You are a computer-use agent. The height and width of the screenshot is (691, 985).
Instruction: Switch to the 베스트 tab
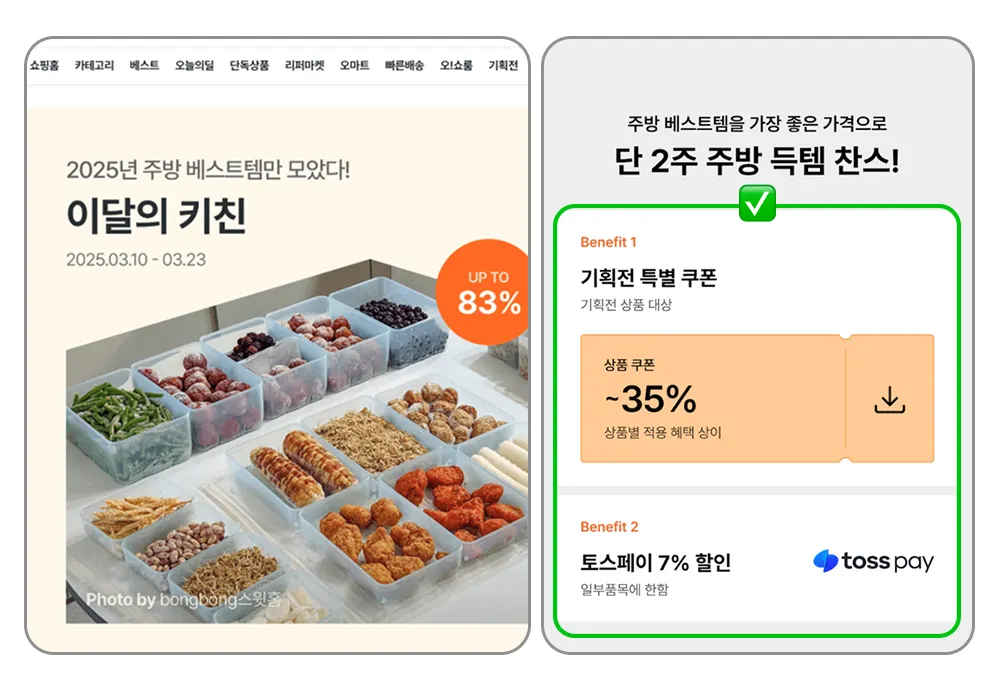(144, 65)
